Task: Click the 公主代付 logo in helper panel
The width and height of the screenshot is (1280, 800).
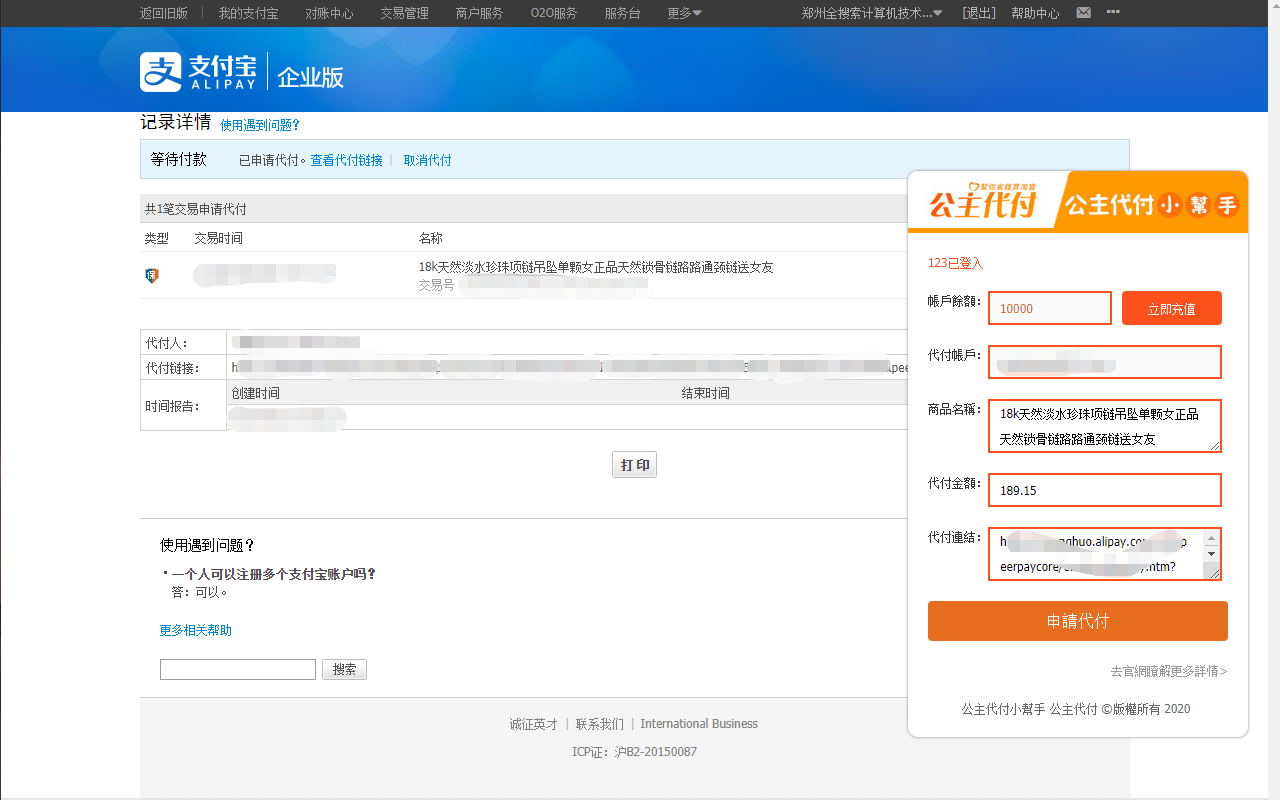Action: [x=983, y=204]
